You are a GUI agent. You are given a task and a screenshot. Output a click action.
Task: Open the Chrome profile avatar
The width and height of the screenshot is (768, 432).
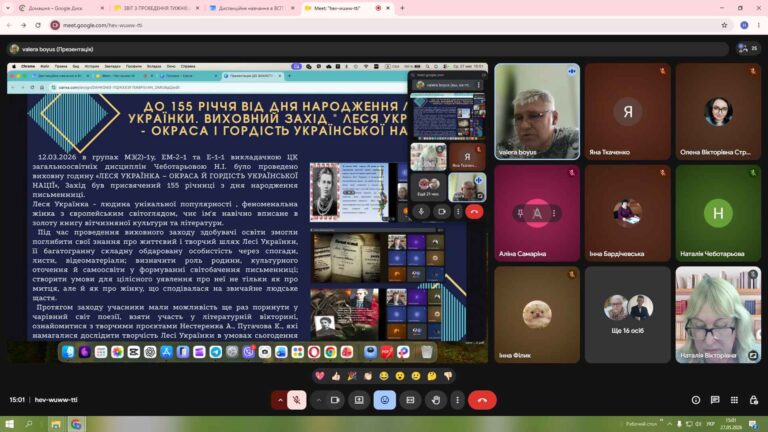pos(744,25)
